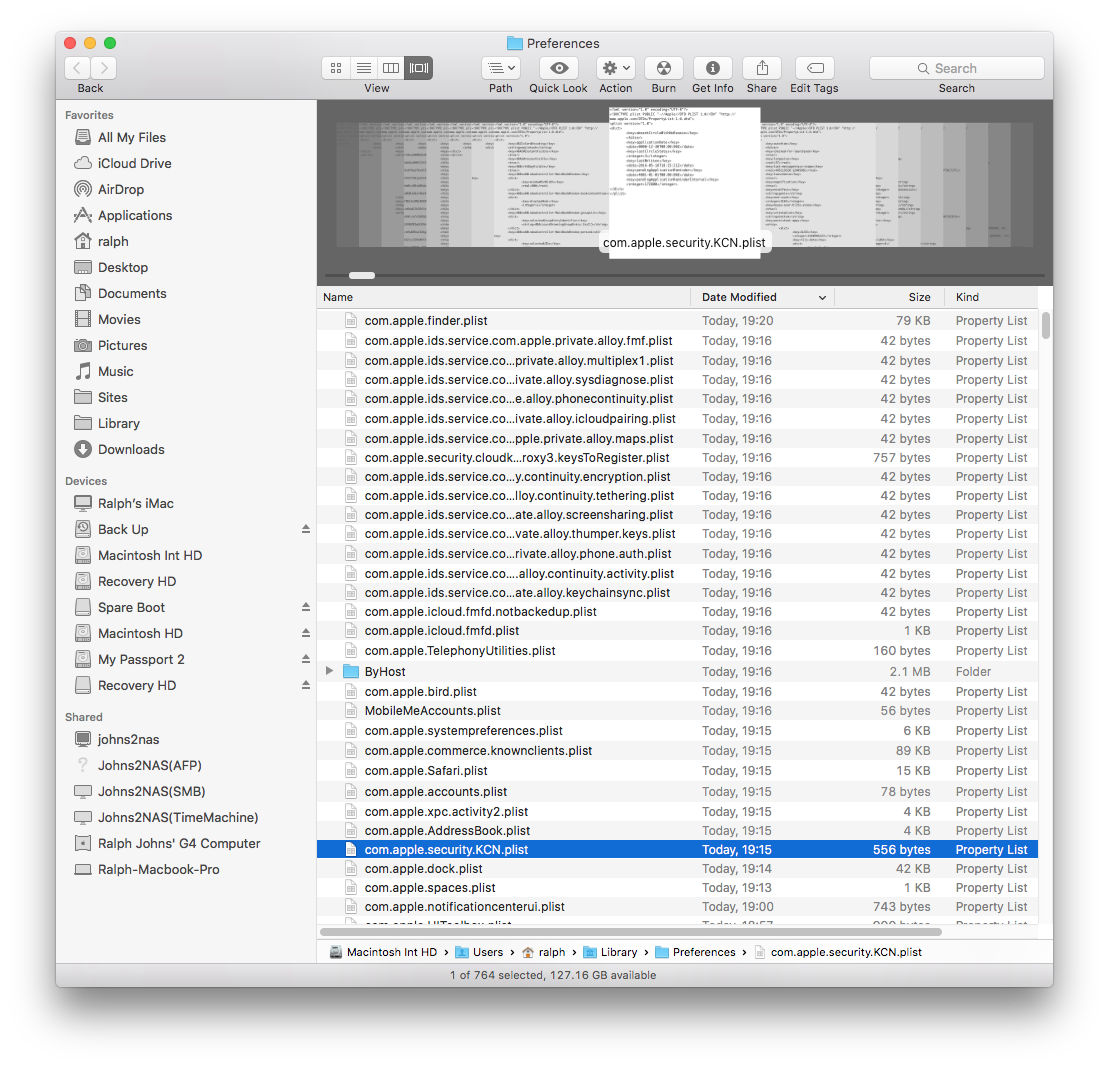The image size is (1109, 1067).
Task: Open Downloads in sidebar
Action: pos(131,450)
